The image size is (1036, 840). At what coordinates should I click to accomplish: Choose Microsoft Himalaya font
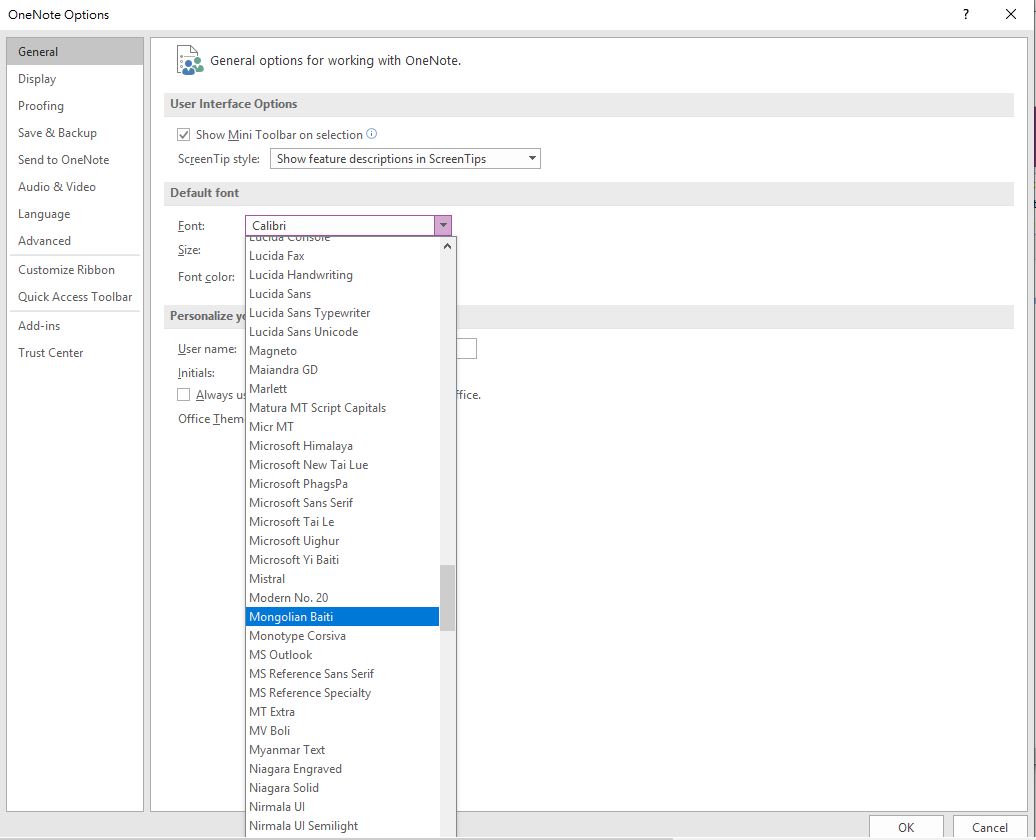[x=342, y=446]
